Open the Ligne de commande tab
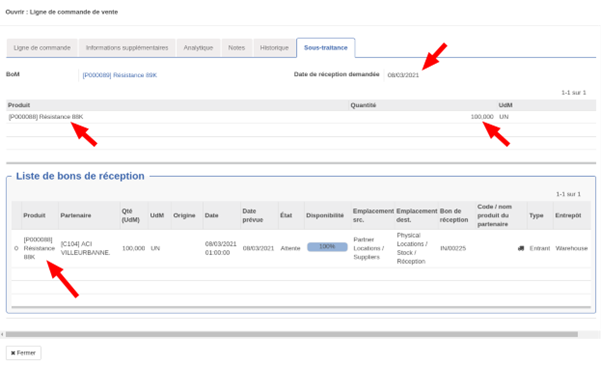 pos(42,48)
